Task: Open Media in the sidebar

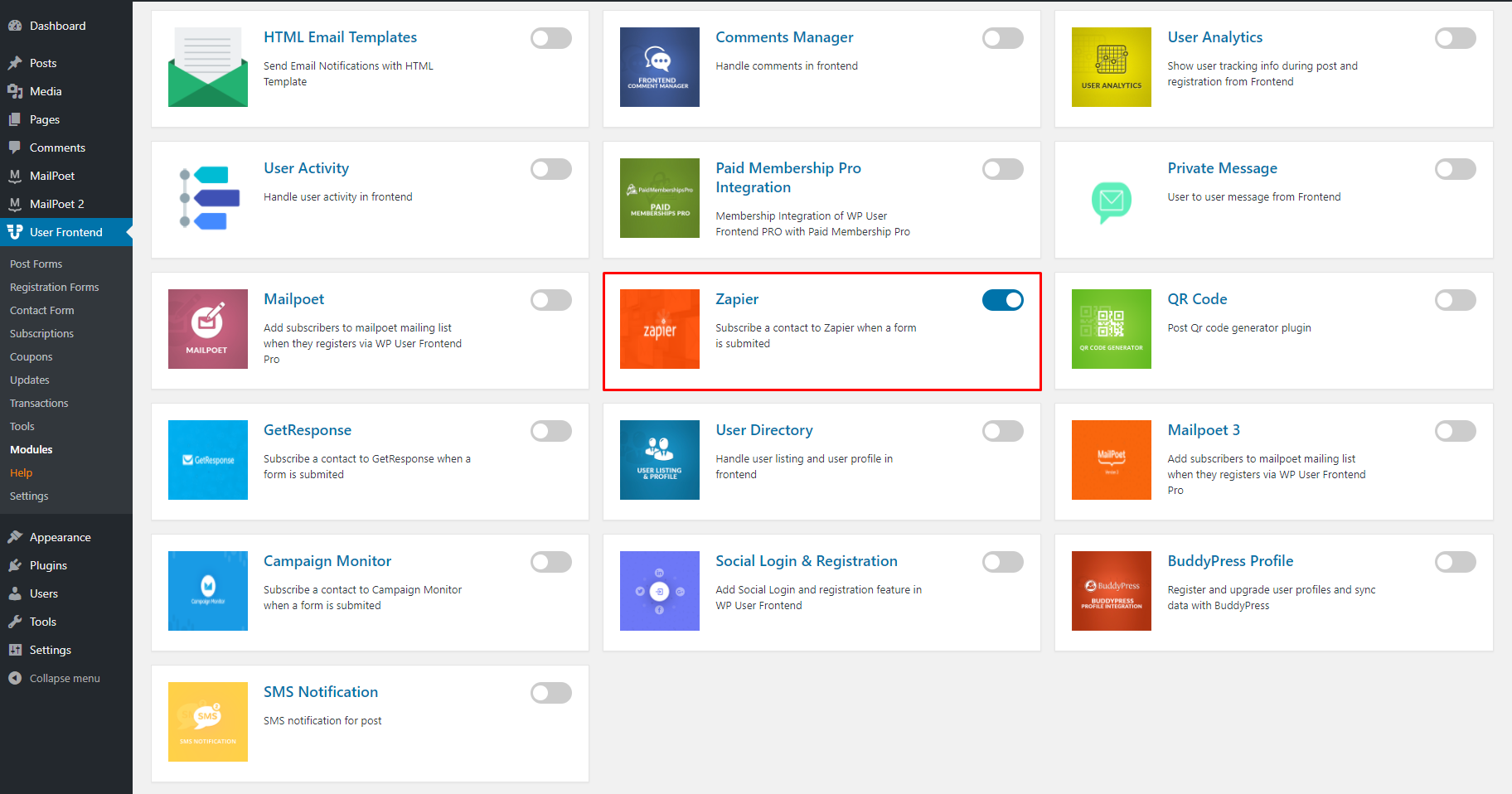Action: (x=66, y=91)
